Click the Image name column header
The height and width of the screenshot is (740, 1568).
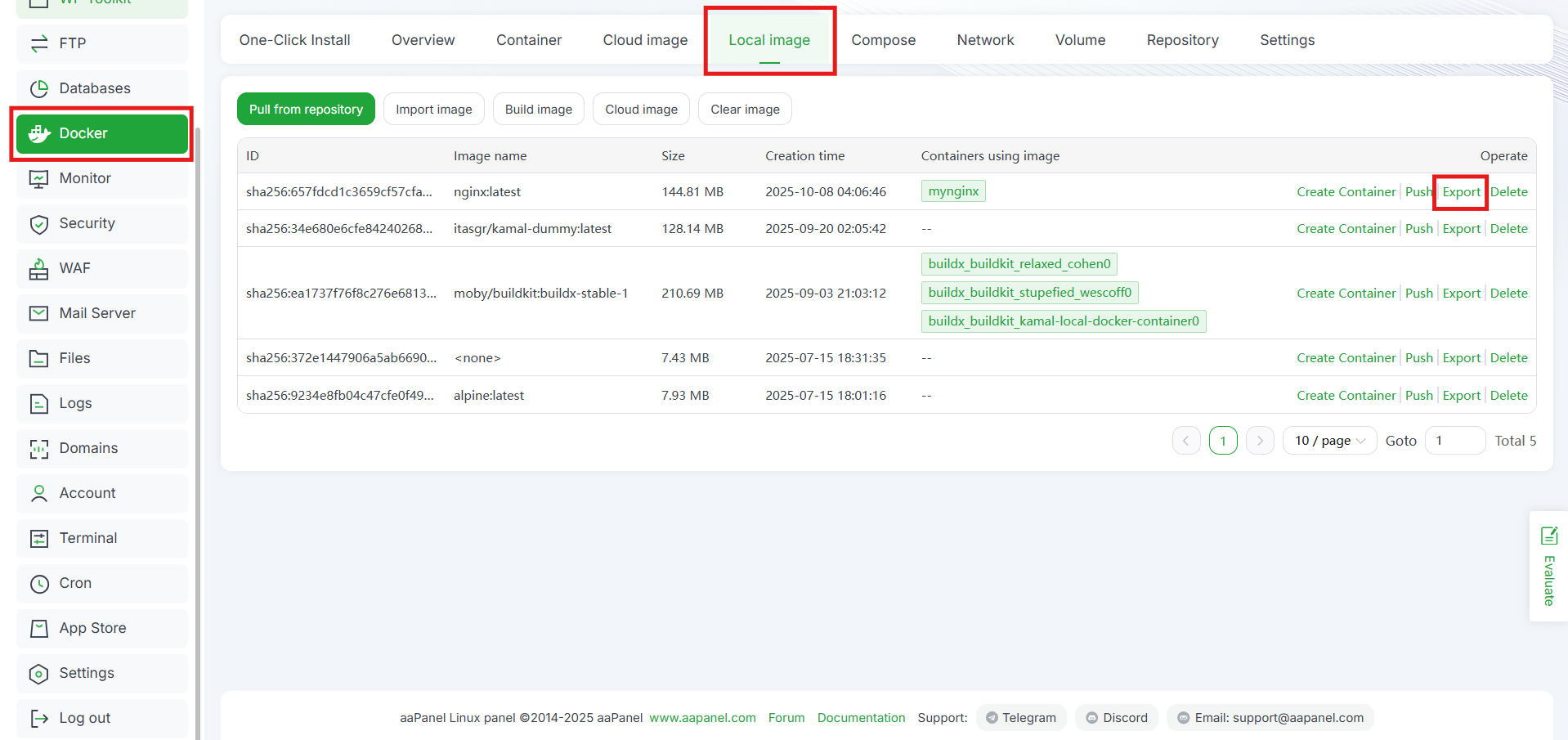[x=491, y=156]
